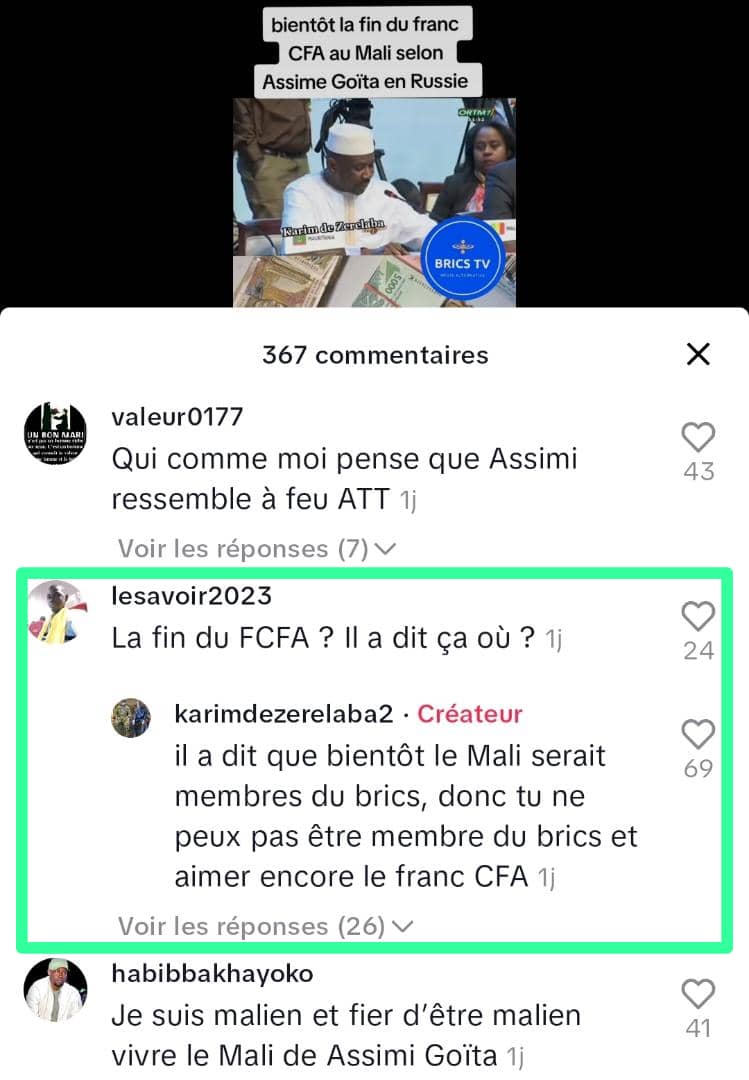Like the creator's reply by karimdezerelaba2

click(698, 734)
